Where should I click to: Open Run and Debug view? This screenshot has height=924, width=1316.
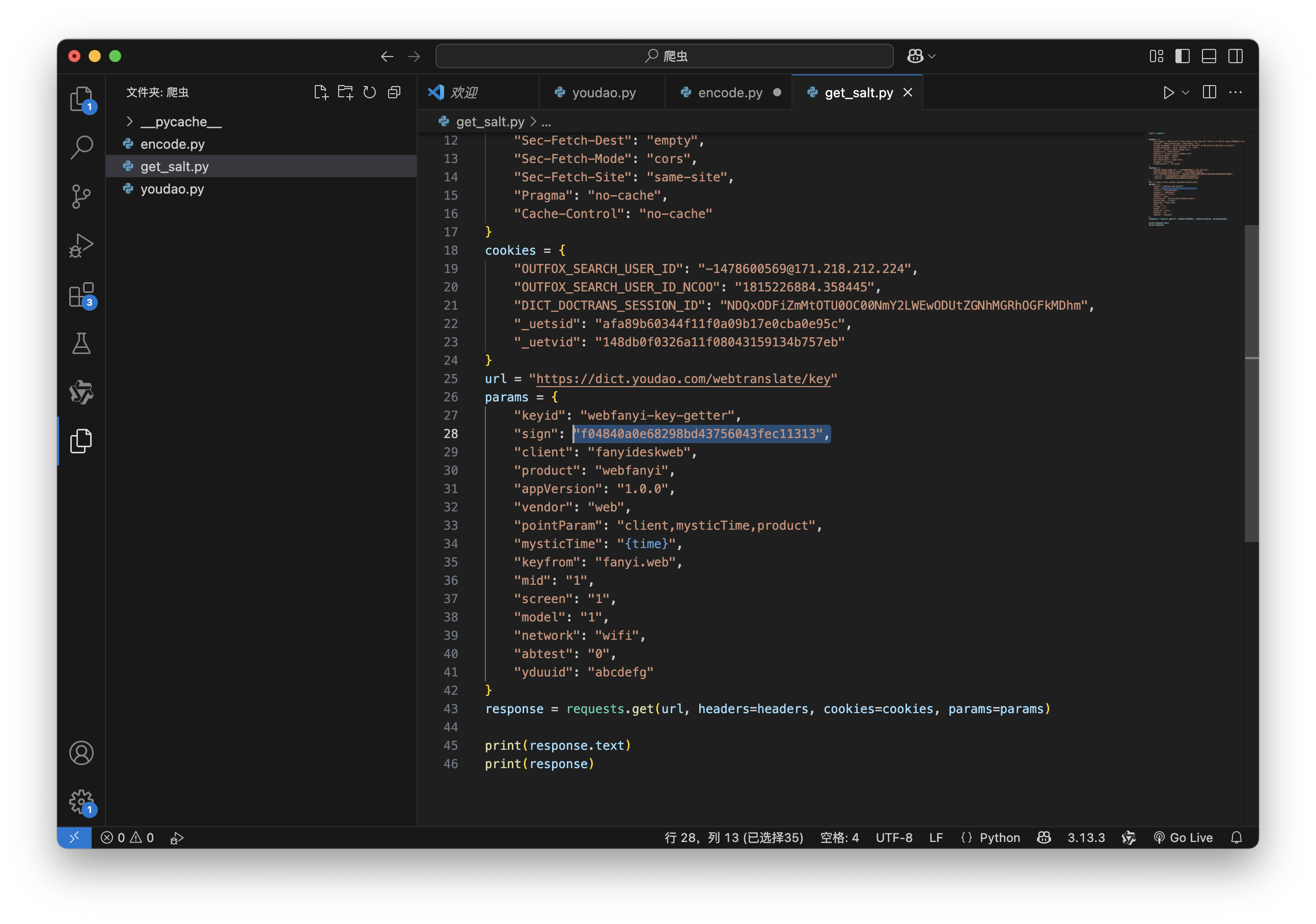click(81, 246)
